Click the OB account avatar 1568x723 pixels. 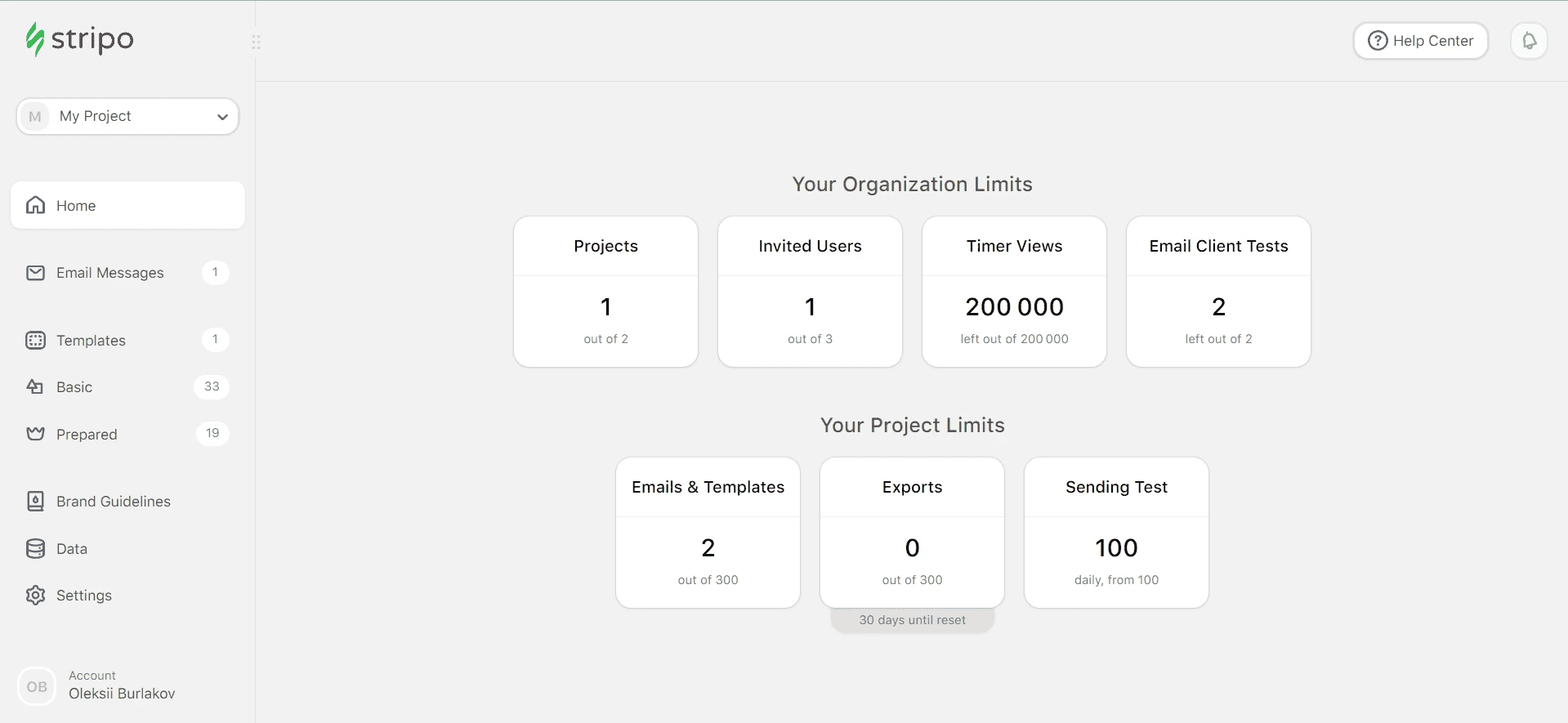[x=37, y=687]
